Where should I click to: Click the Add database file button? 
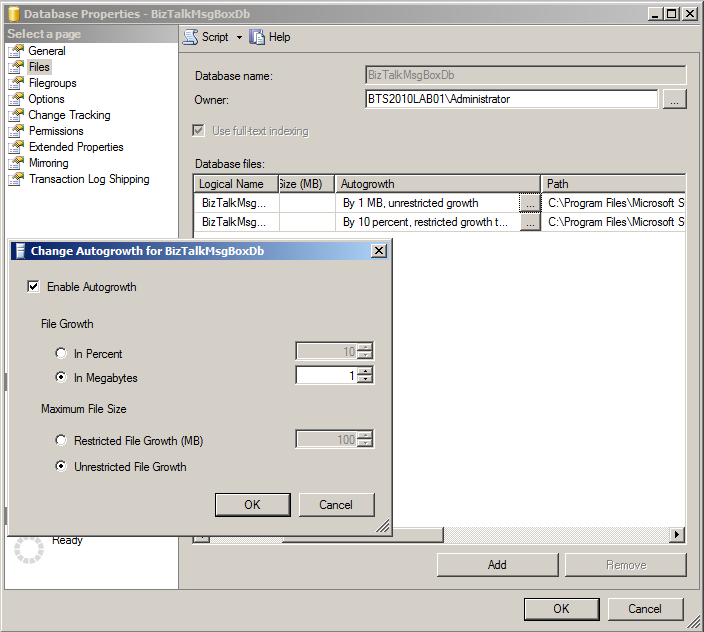click(497, 565)
